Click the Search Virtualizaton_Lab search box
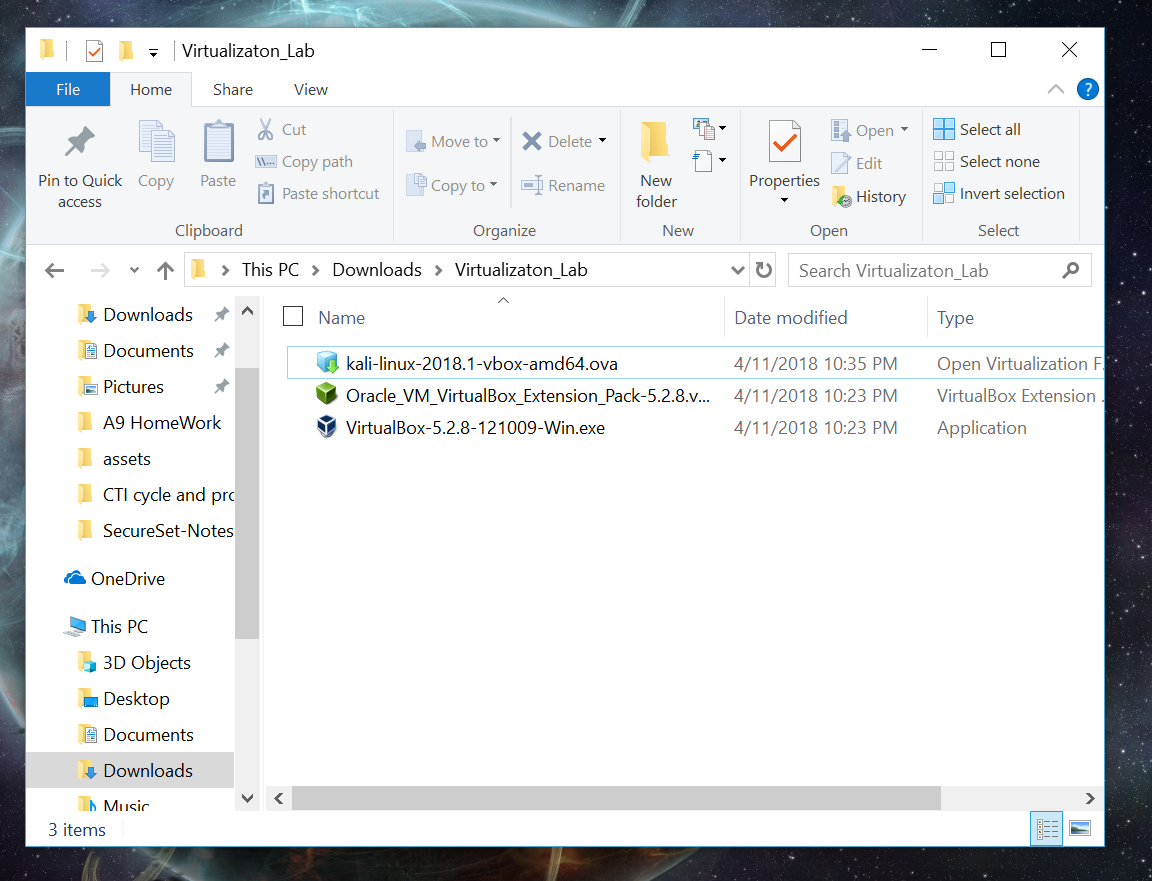Image resolution: width=1152 pixels, height=881 pixels. (x=925, y=270)
